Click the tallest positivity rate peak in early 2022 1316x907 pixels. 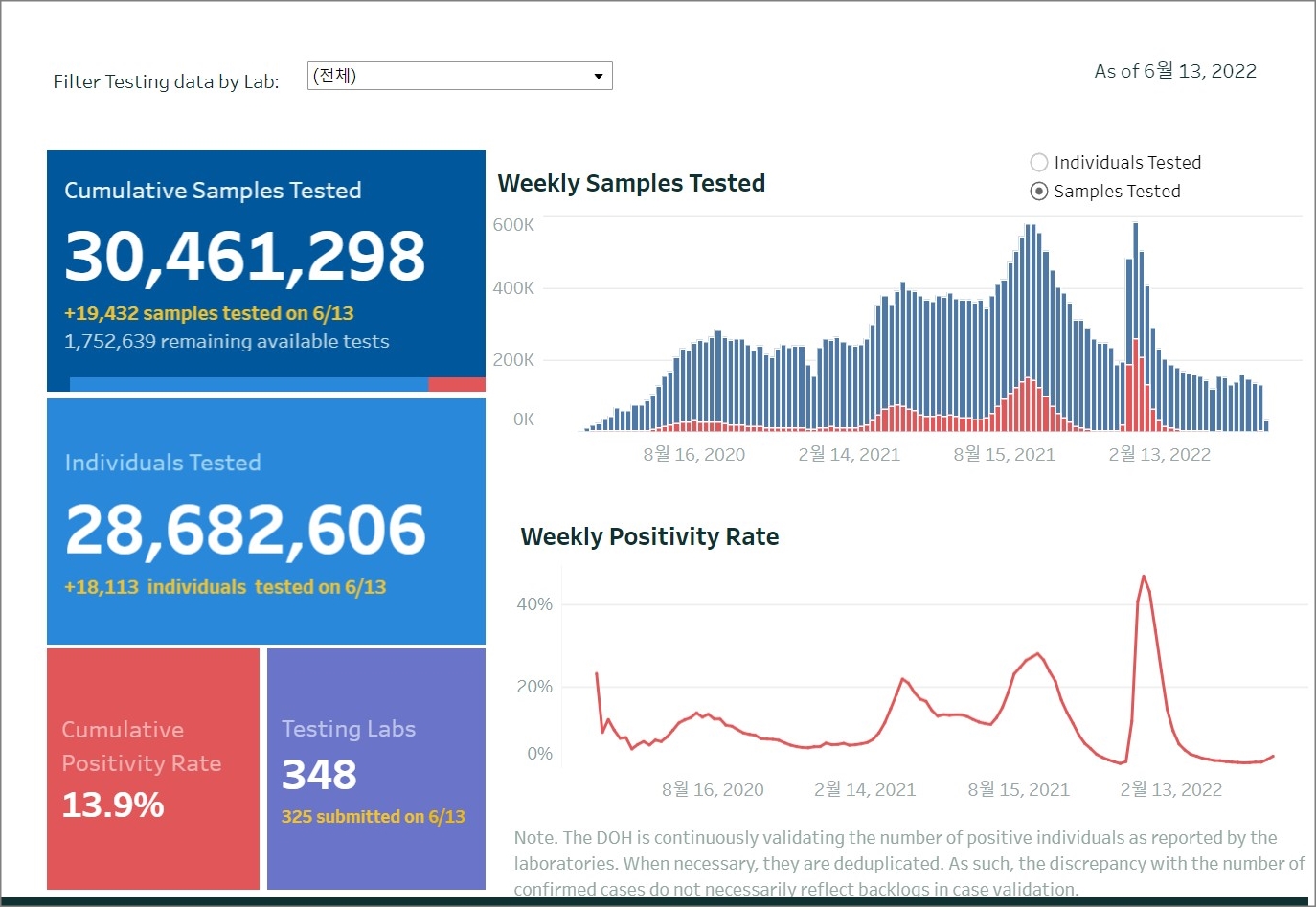coord(1144,577)
